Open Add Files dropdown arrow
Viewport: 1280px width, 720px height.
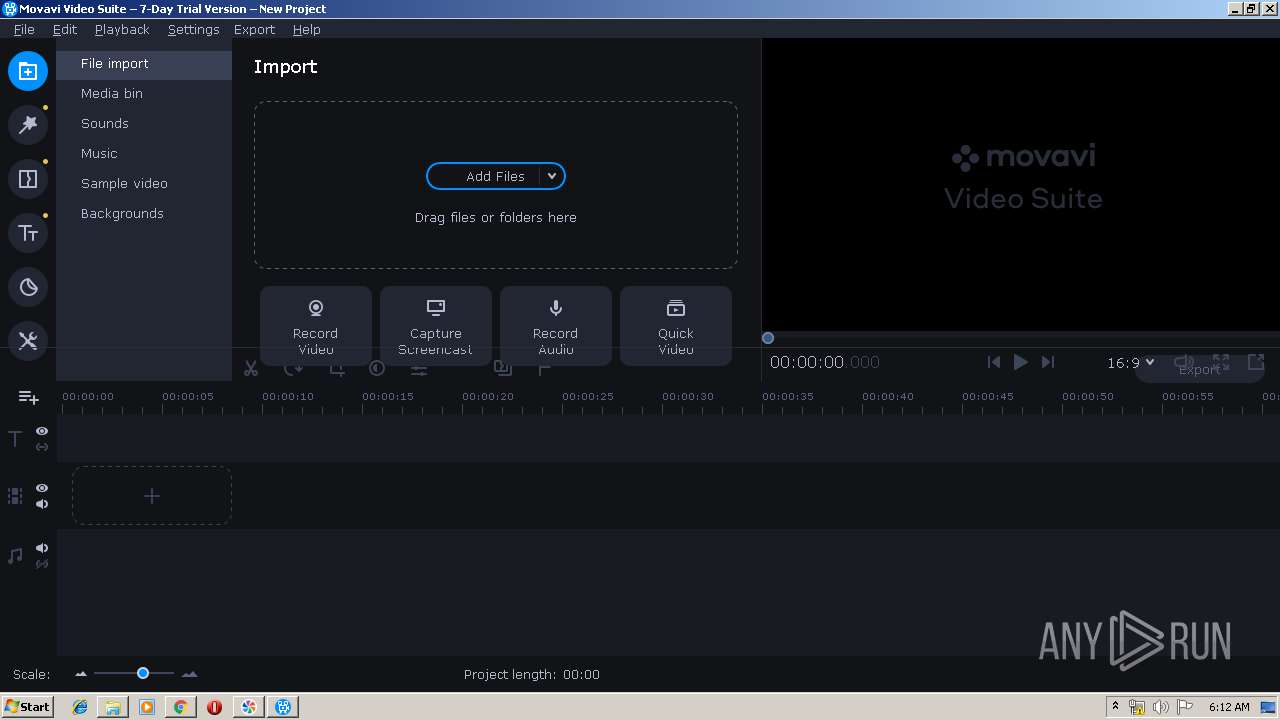(551, 176)
